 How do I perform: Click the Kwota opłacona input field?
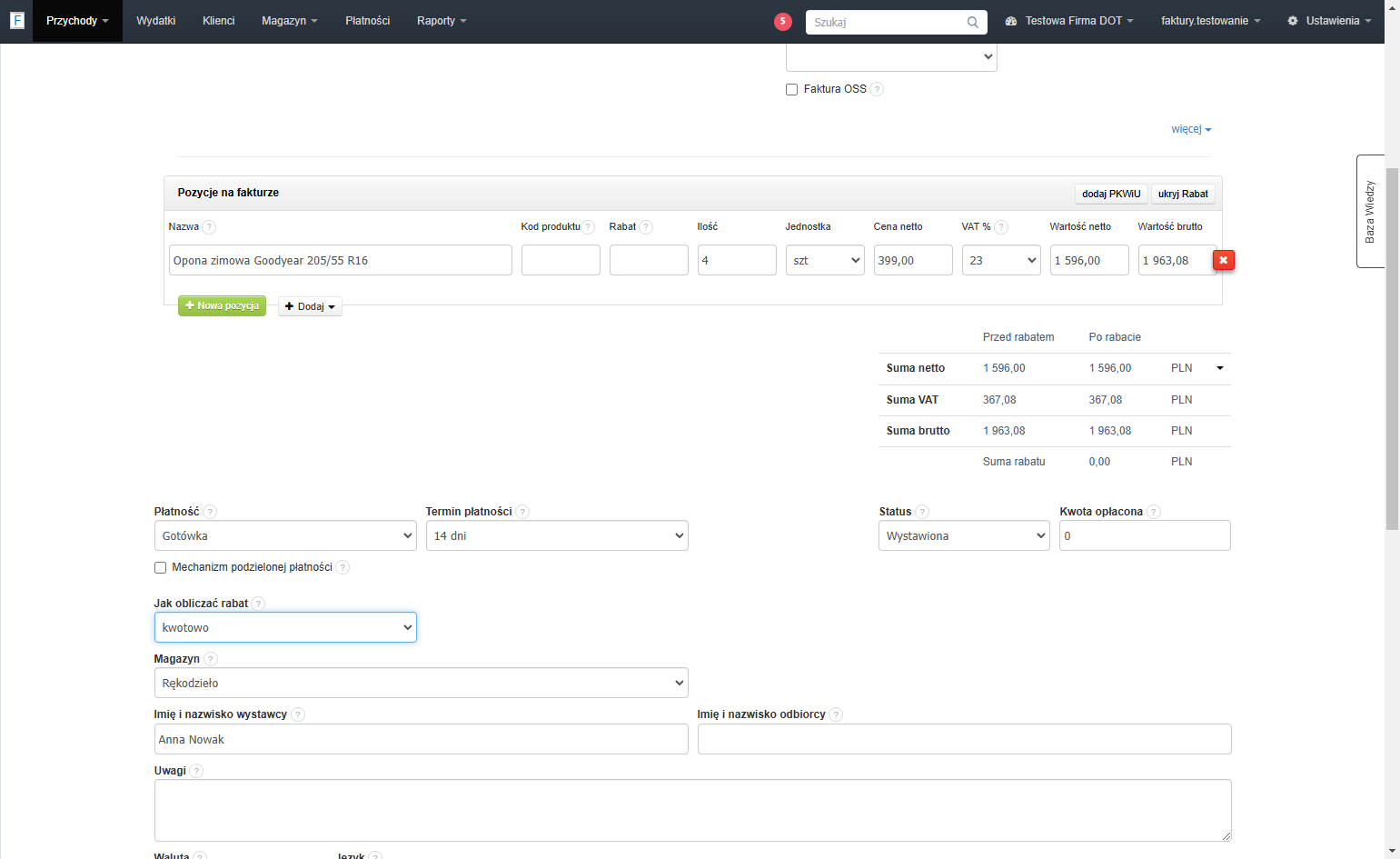click(x=1145, y=535)
